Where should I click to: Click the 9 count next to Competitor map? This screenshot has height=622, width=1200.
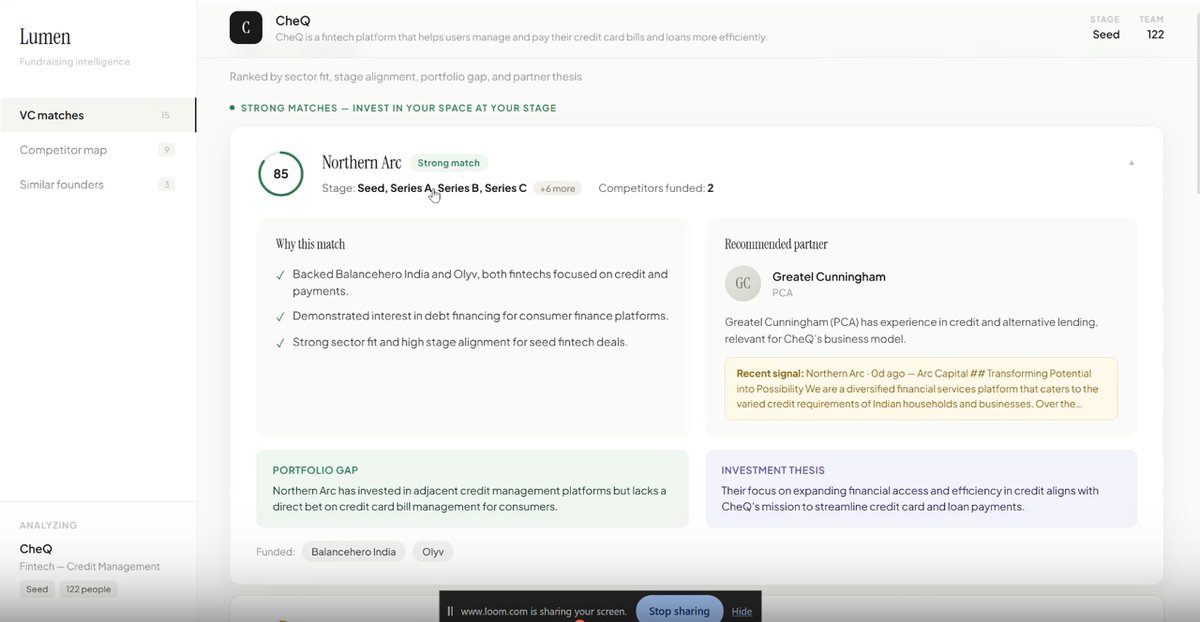click(x=167, y=150)
